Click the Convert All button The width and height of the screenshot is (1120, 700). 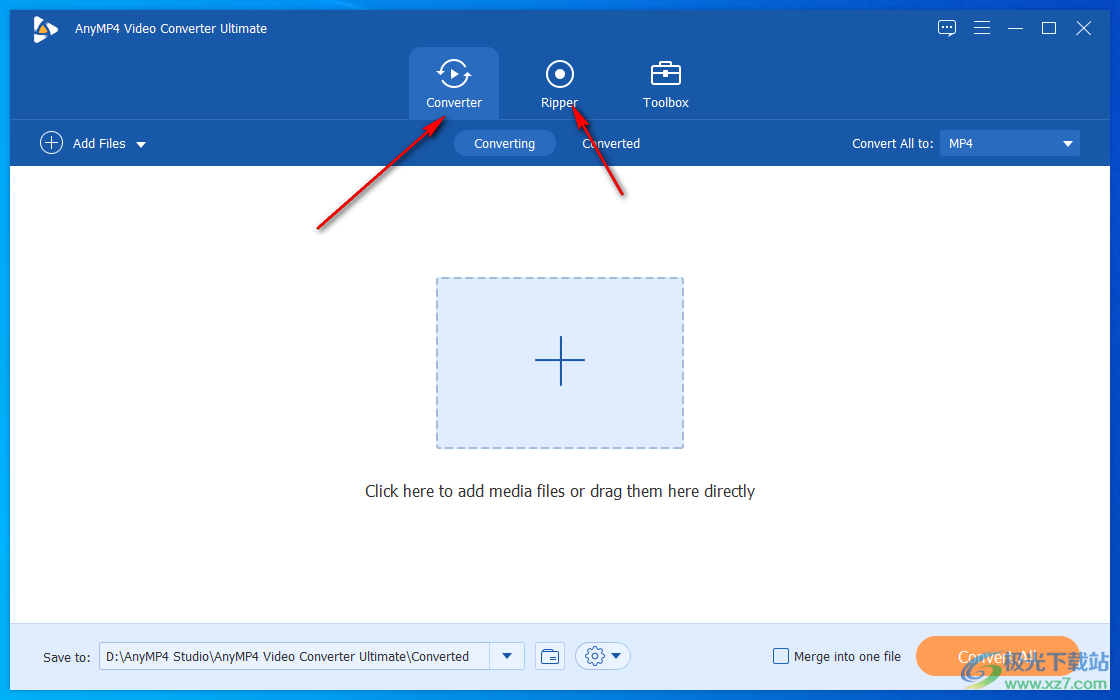pos(997,656)
